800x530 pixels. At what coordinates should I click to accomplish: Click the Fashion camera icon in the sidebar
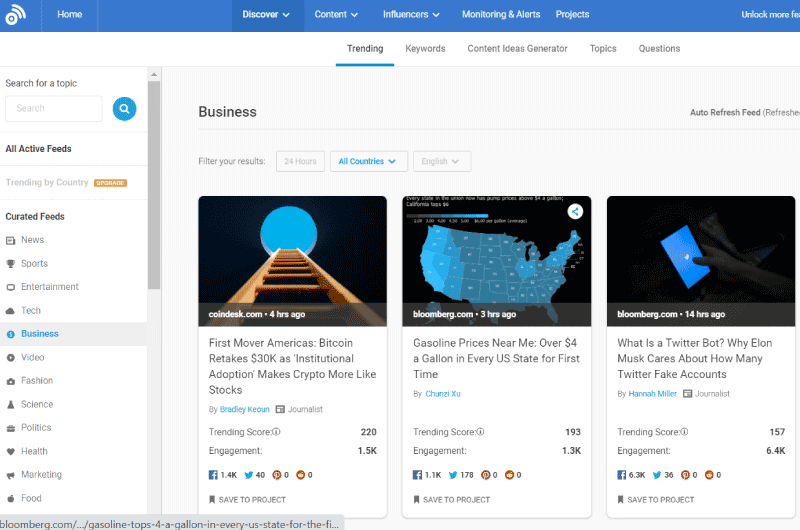click(10, 381)
